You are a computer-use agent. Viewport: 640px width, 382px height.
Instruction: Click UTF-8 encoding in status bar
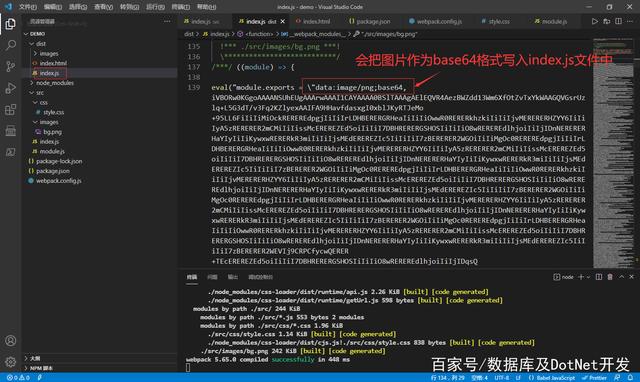[502, 378]
